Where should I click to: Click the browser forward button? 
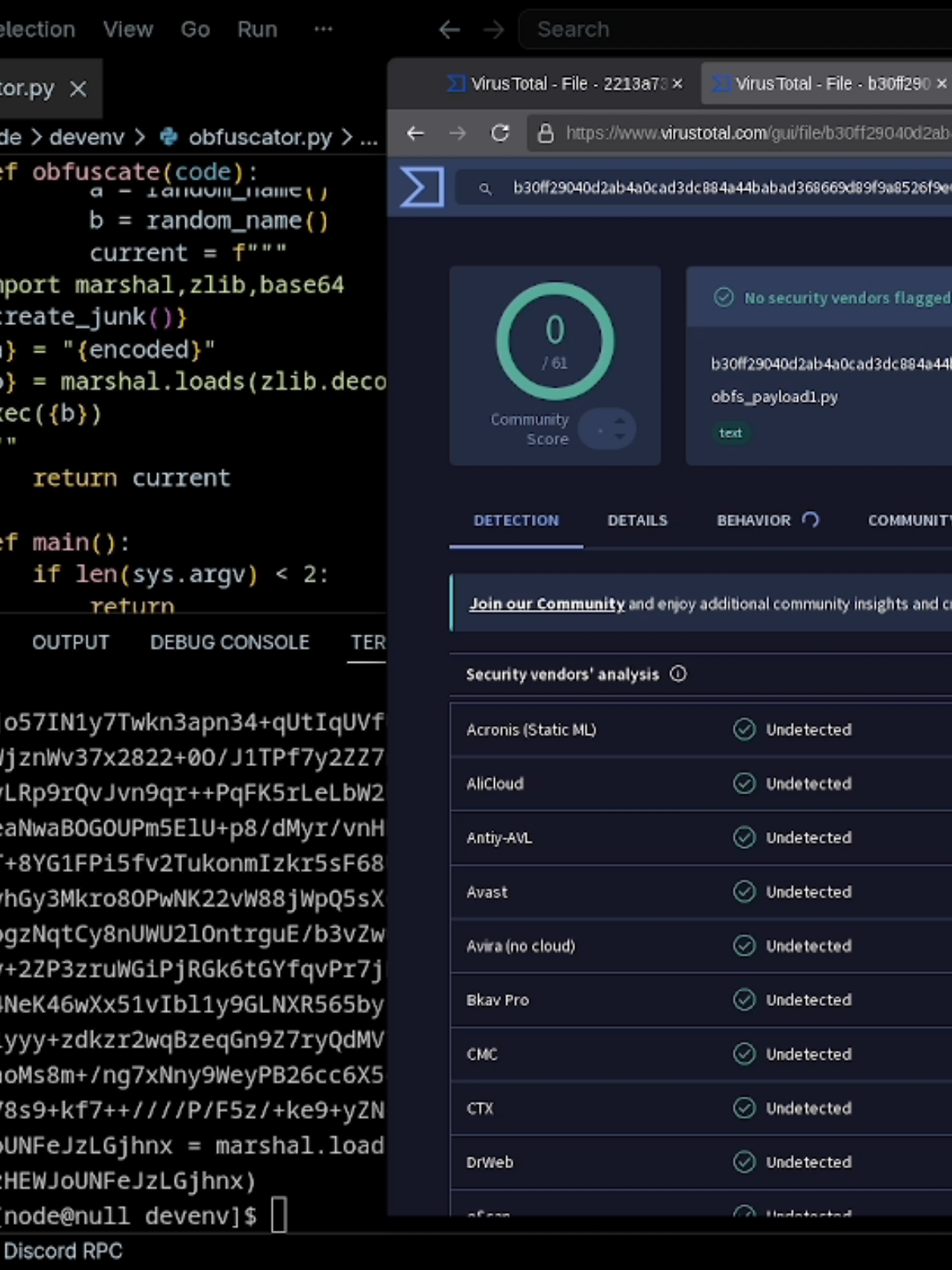(457, 133)
